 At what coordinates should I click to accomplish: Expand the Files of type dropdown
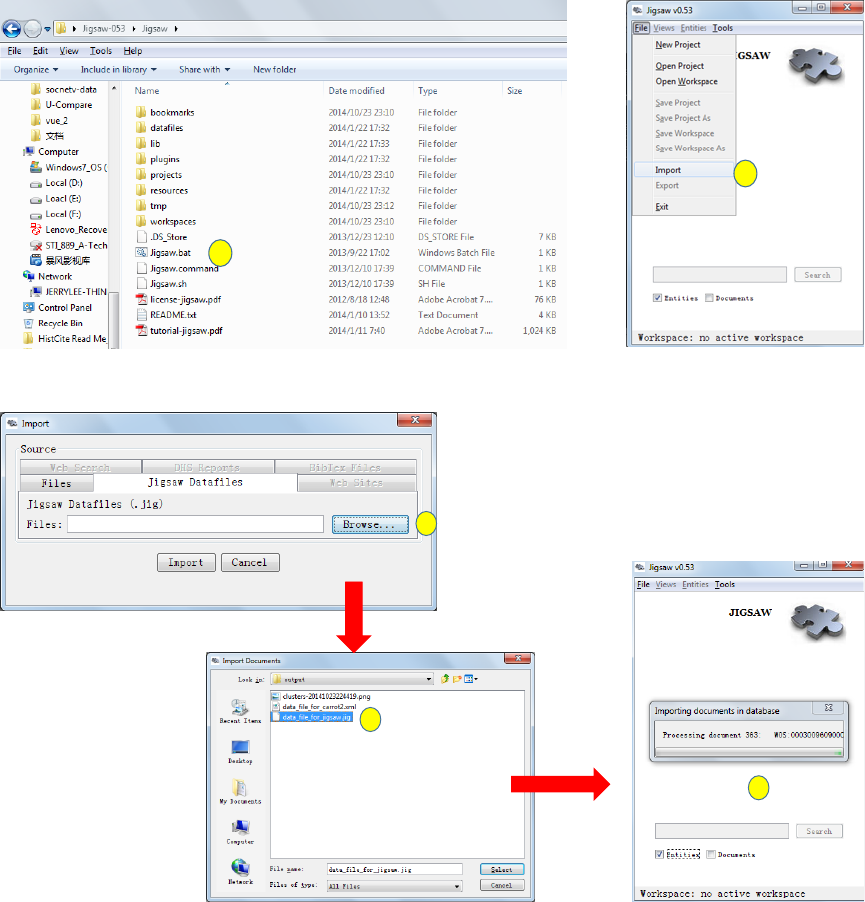(x=457, y=886)
